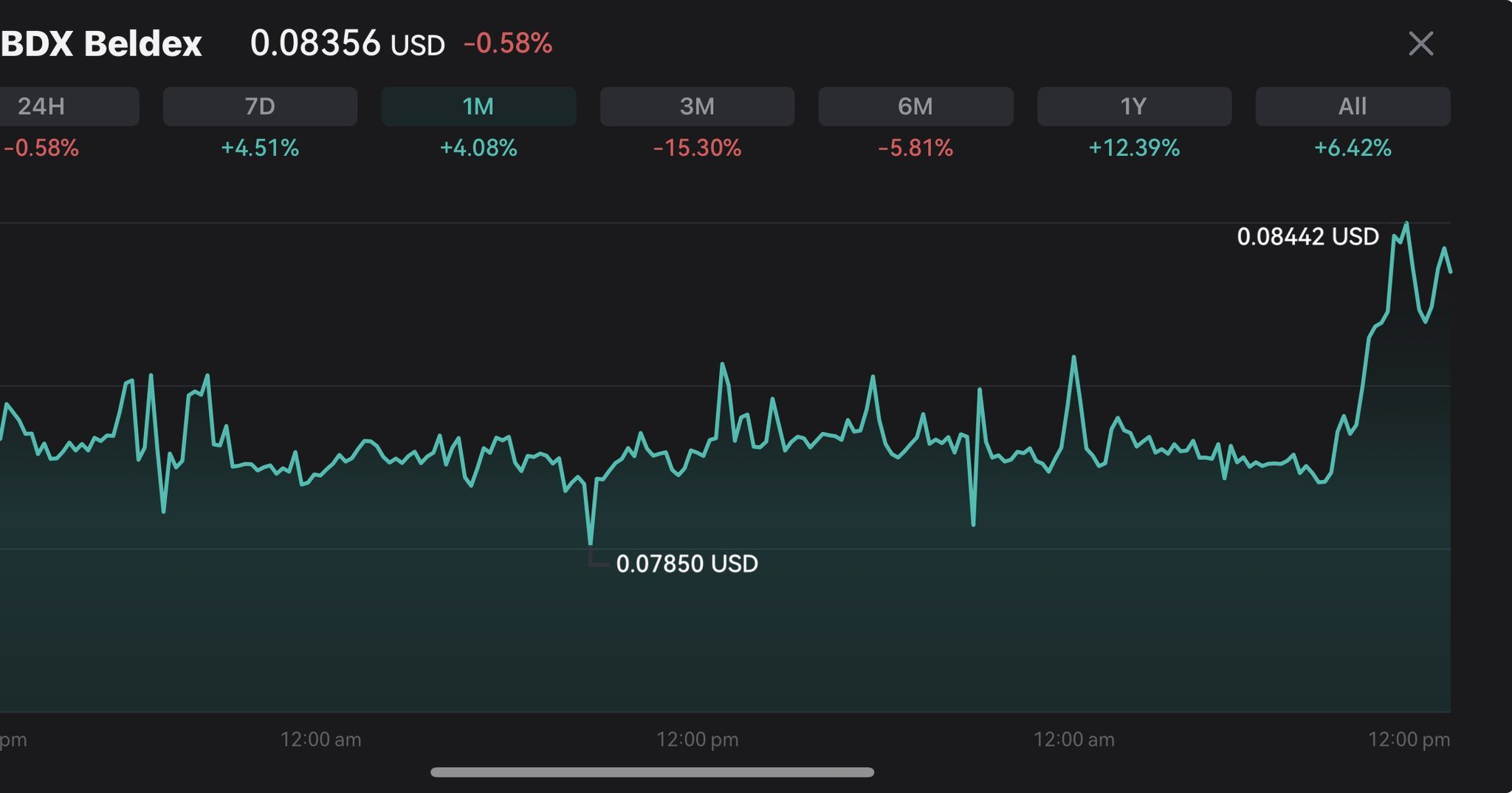The width and height of the screenshot is (1512, 793).
Task: Switch chart to the 1Y range
Action: (x=1134, y=106)
